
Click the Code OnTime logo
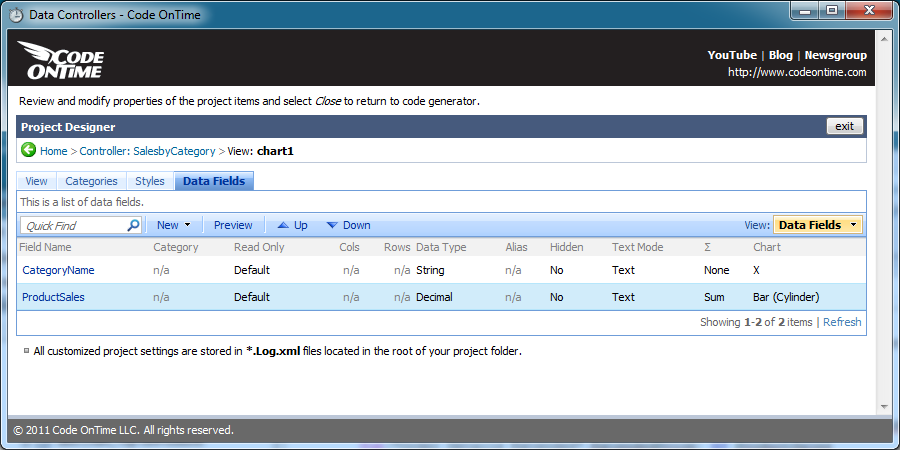(x=60, y=60)
